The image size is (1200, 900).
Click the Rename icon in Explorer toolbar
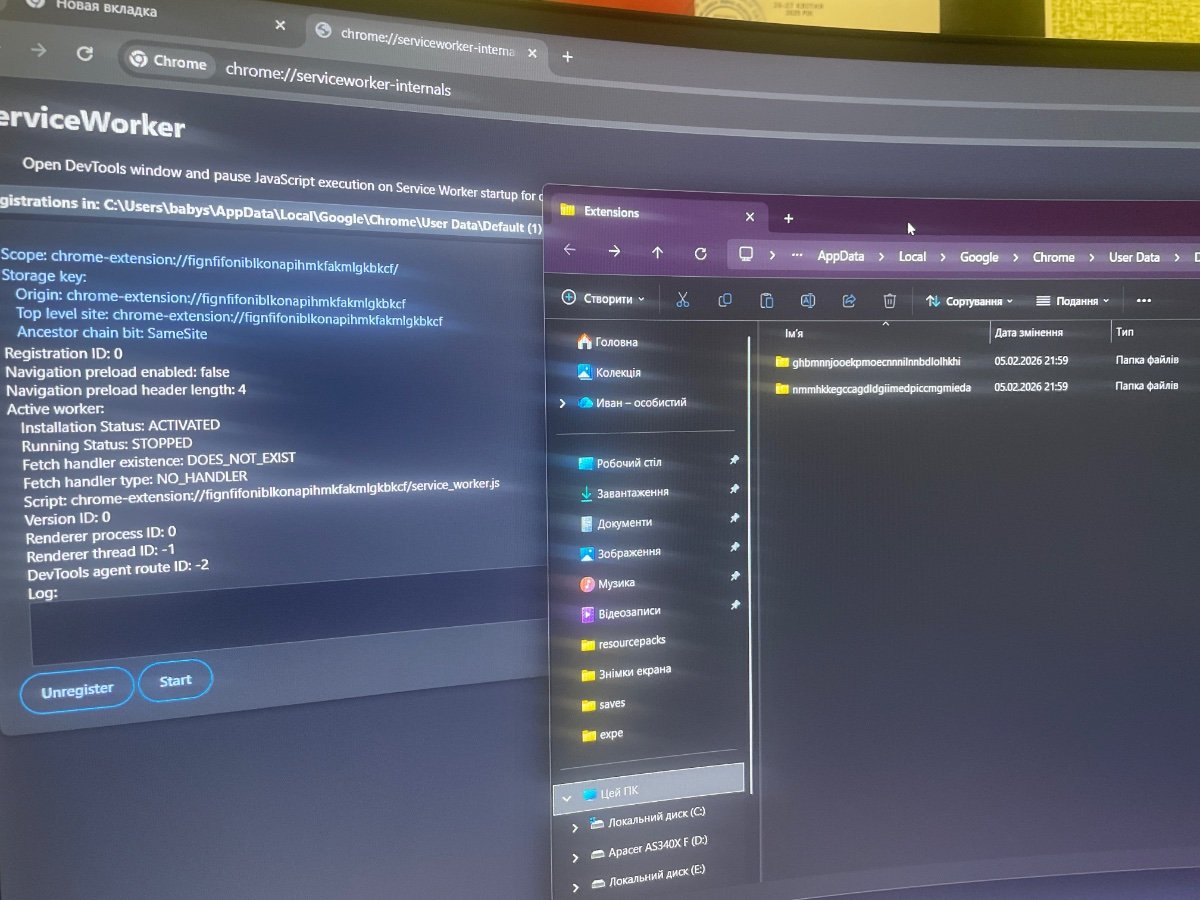tap(808, 301)
